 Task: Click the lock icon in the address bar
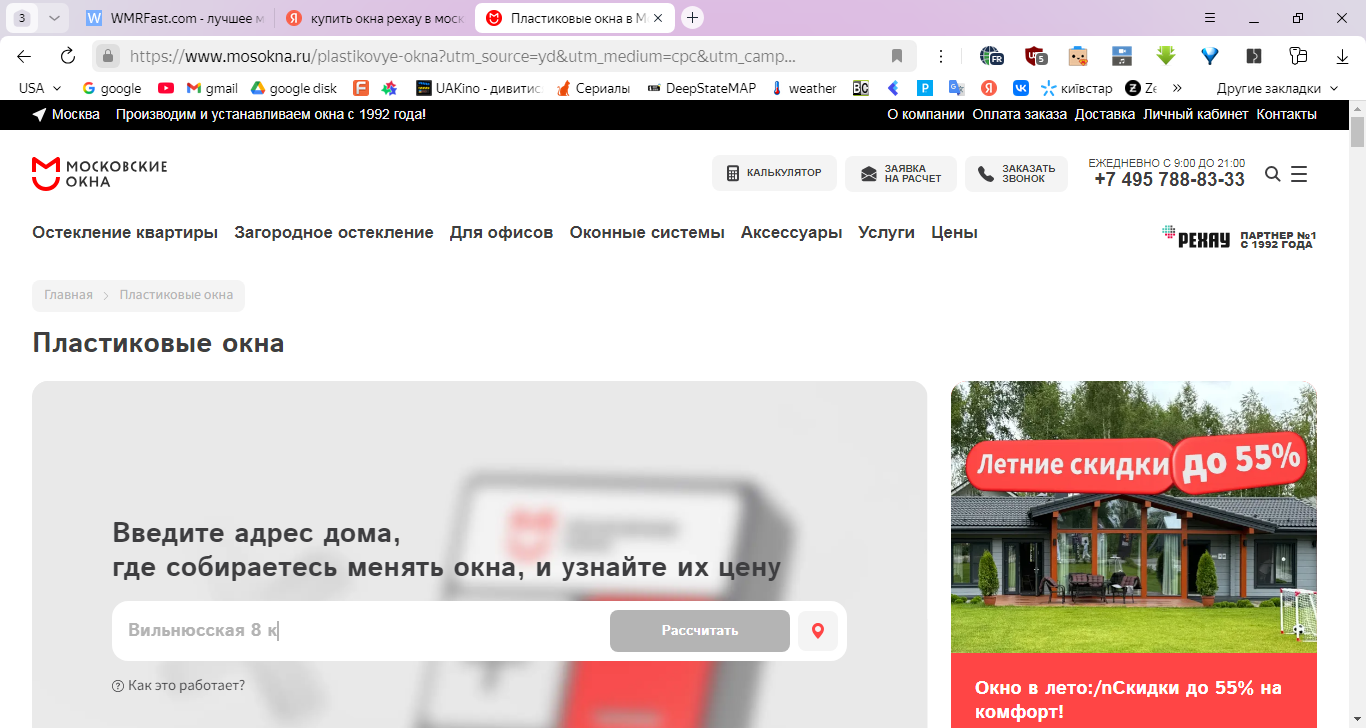[x=108, y=56]
